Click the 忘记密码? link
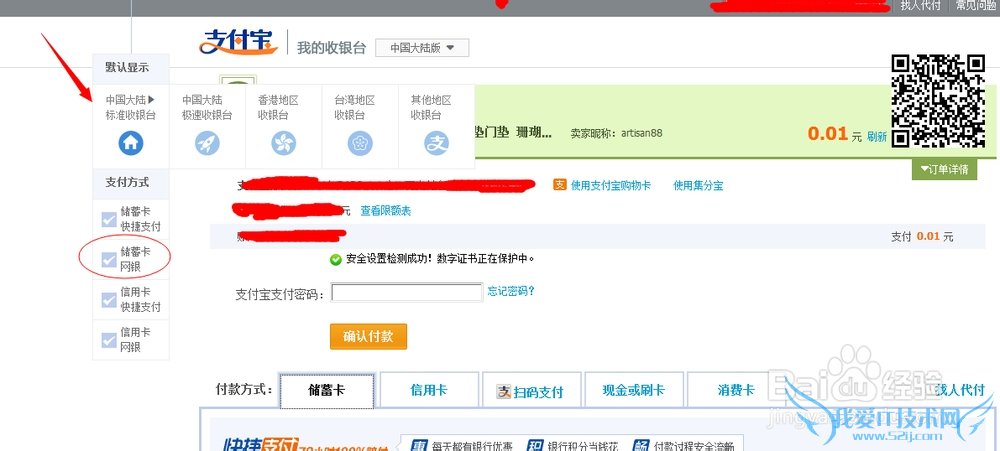Screen dimensions: 1000x451 coord(511,292)
